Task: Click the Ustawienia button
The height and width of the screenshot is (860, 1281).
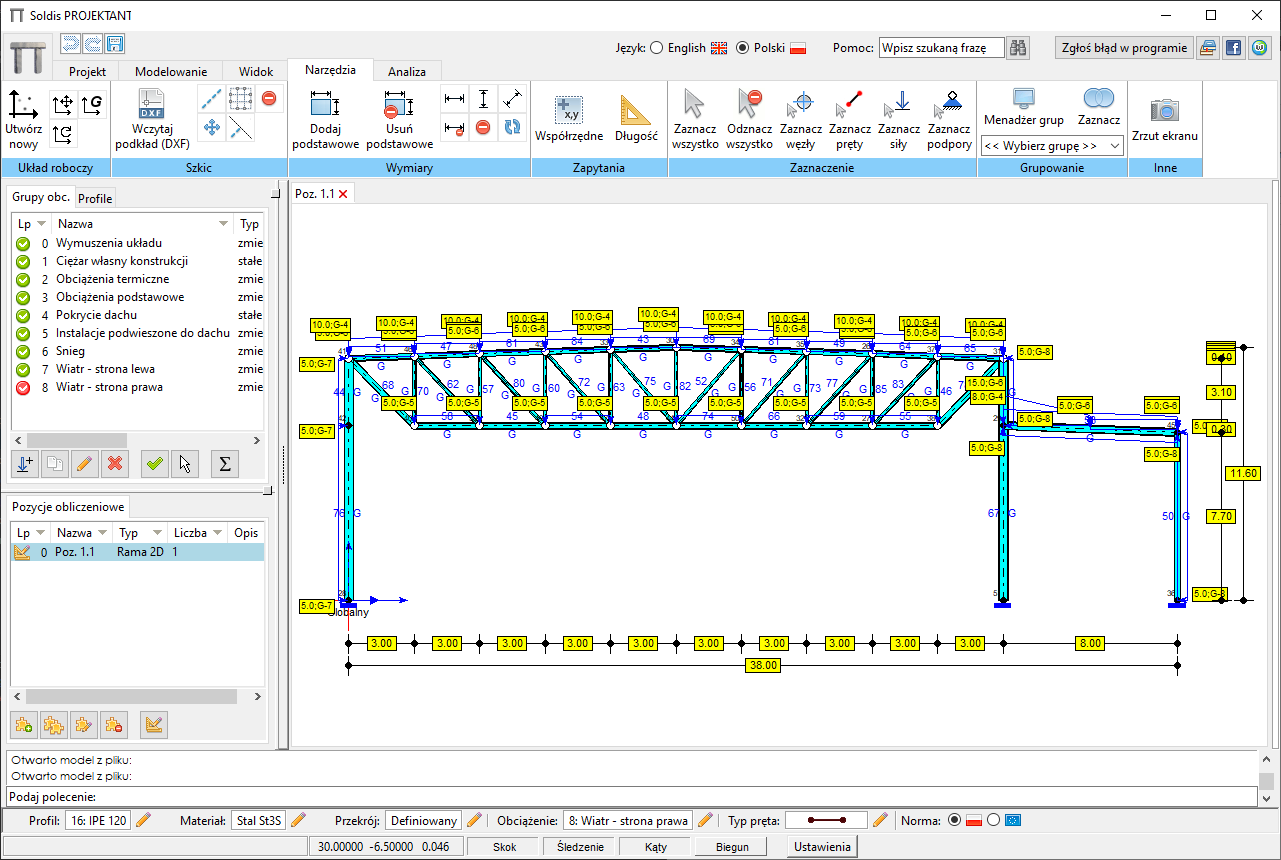Action: (x=822, y=847)
